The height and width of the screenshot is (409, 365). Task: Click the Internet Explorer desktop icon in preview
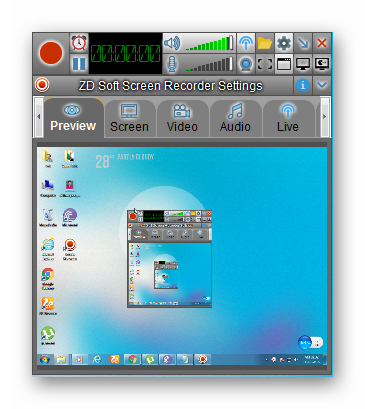click(x=48, y=249)
